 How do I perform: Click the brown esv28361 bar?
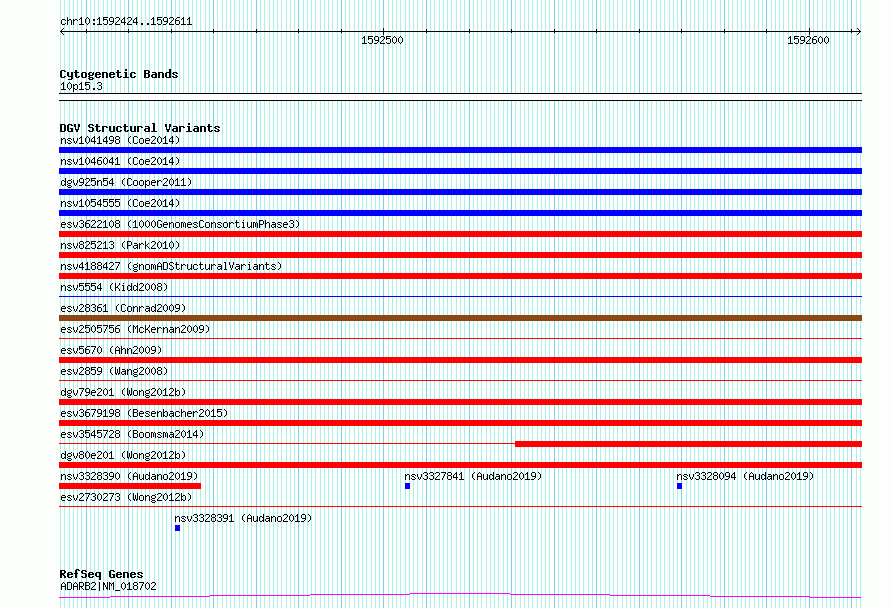pyautogui.click(x=460, y=318)
